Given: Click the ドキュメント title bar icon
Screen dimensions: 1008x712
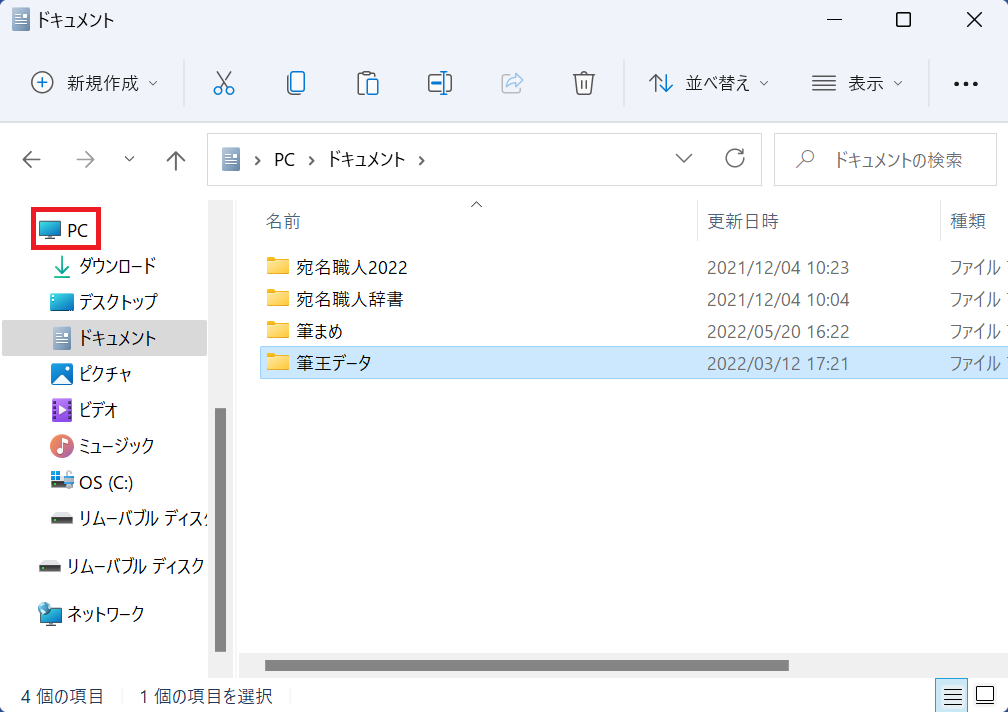Looking at the screenshot, I should (21, 19).
